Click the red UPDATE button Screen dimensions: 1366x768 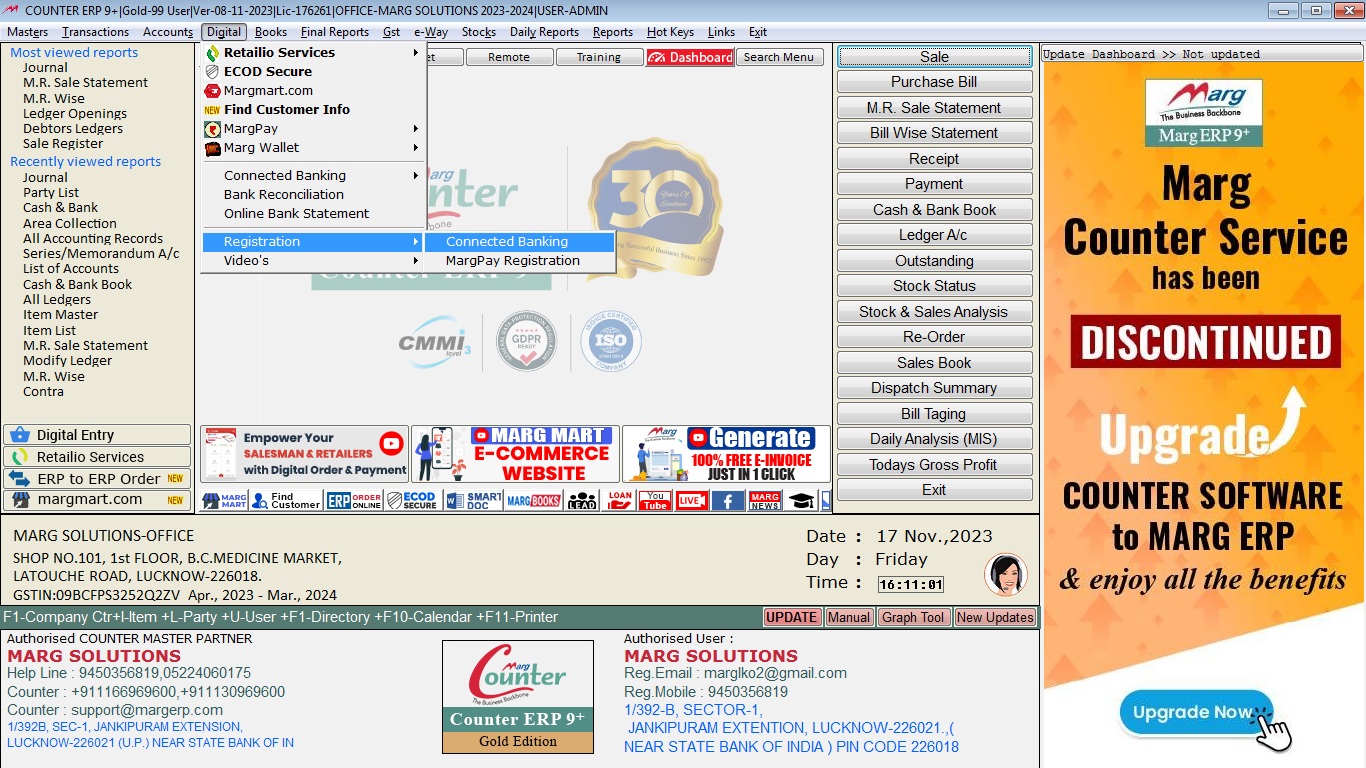[792, 617]
